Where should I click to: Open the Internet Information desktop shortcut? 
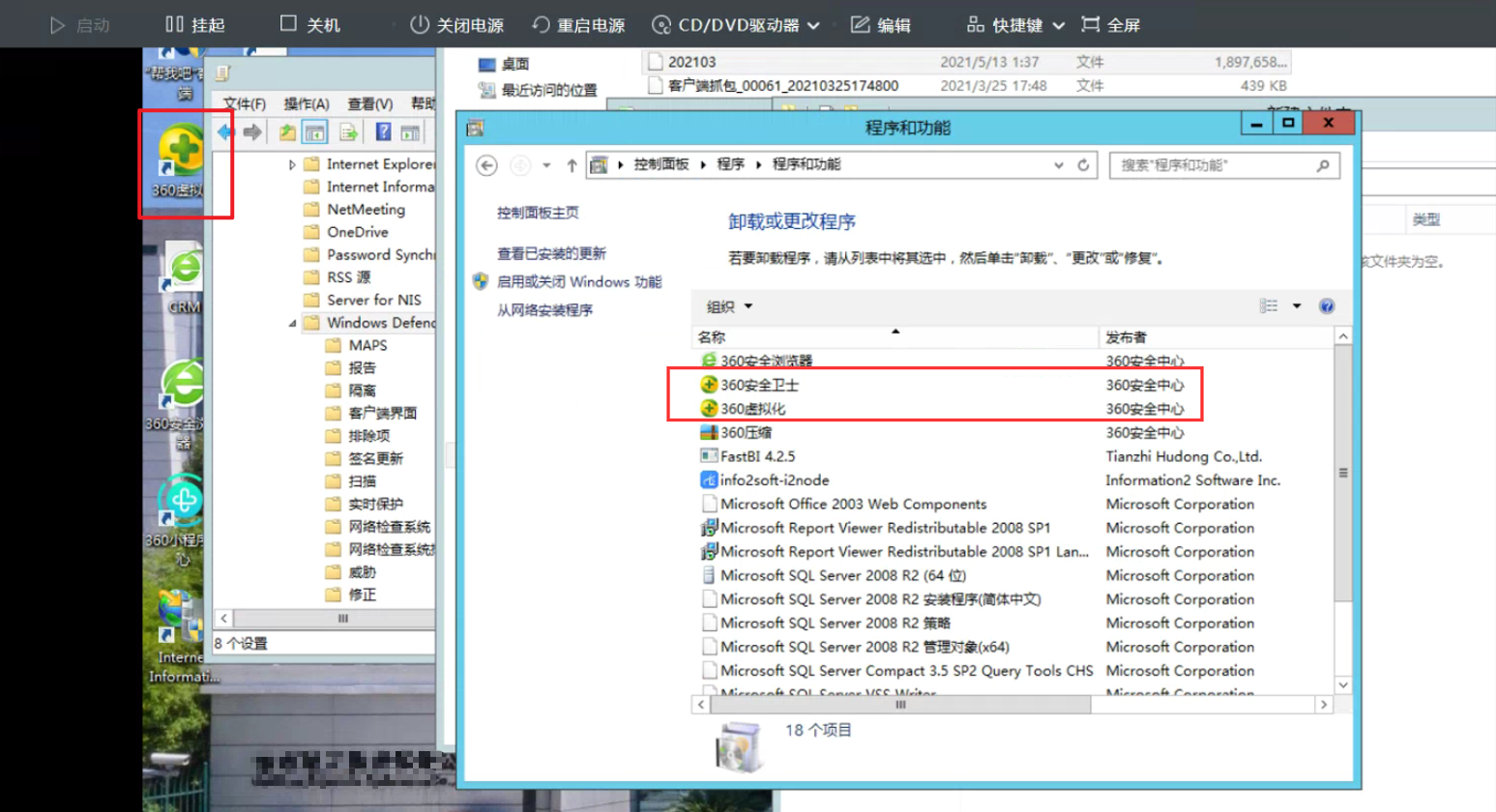coord(181,636)
